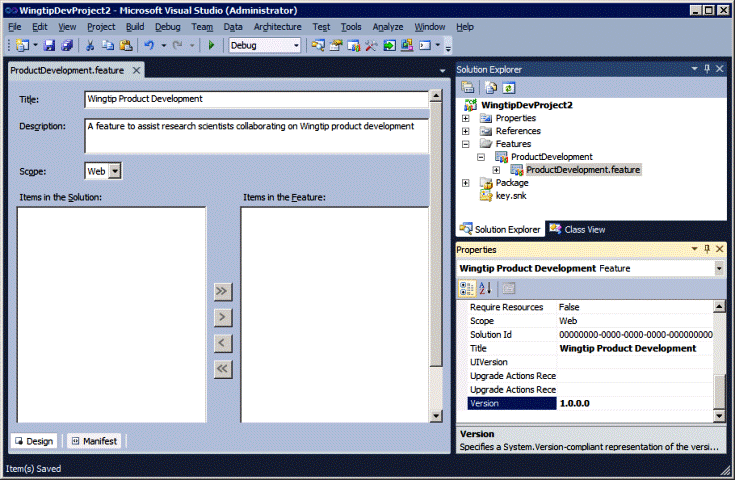Select the WingtipDevProject2 project node
735x480 pixels.
pos(526,105)
